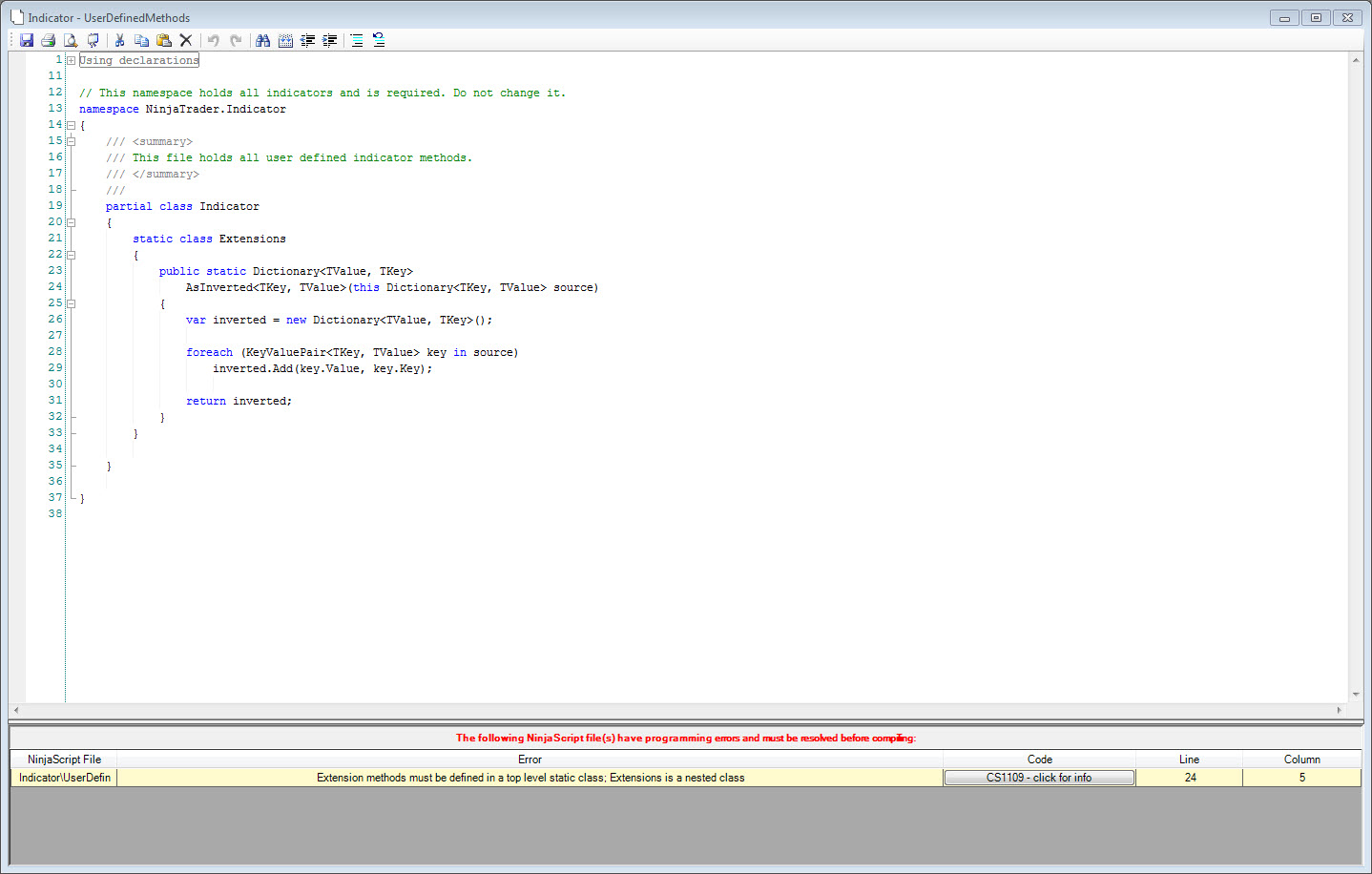Expand the collapsed Using declarations region
1372x874 pixels.
click(x=71, y=60)
